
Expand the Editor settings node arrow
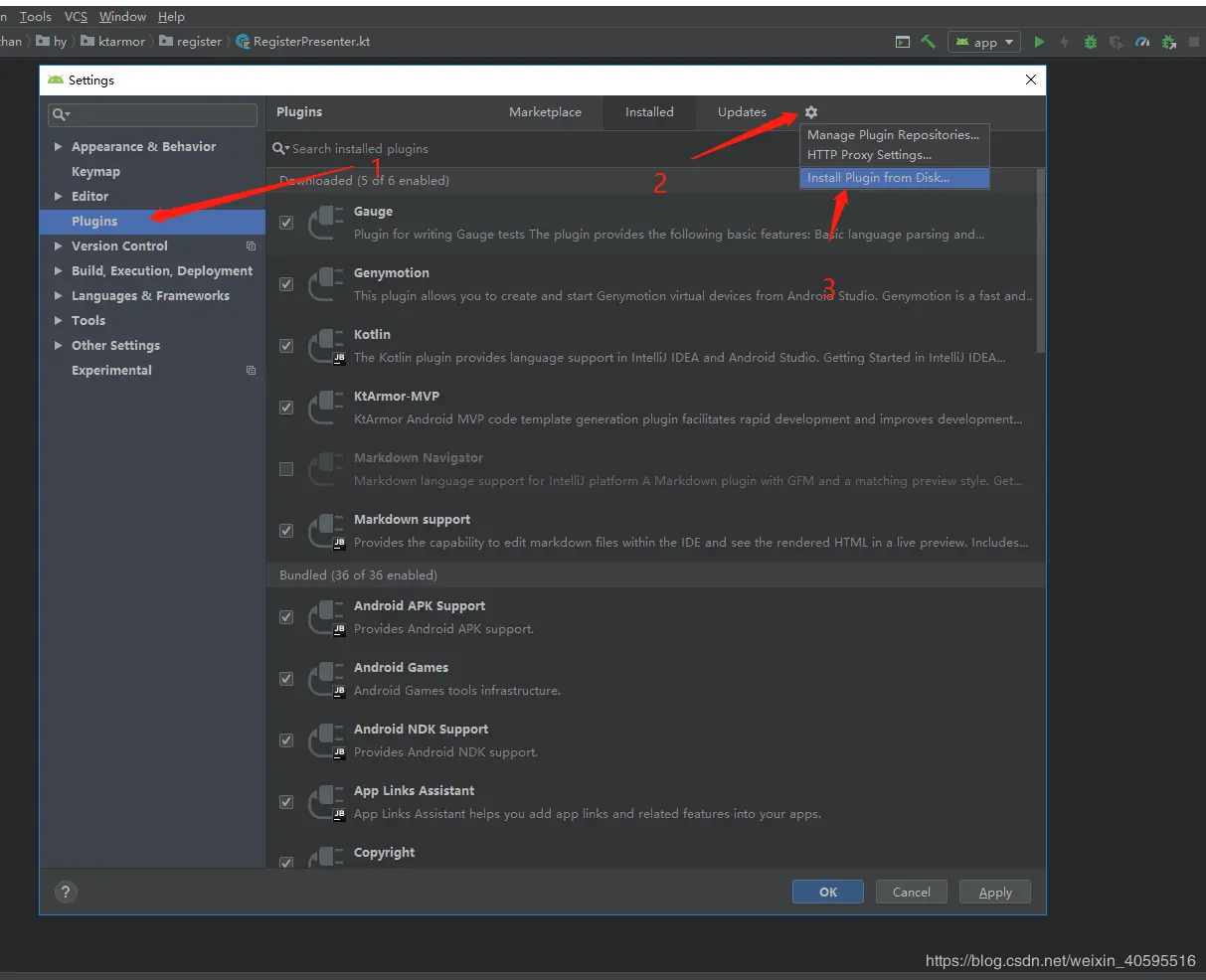click(58, 197)
